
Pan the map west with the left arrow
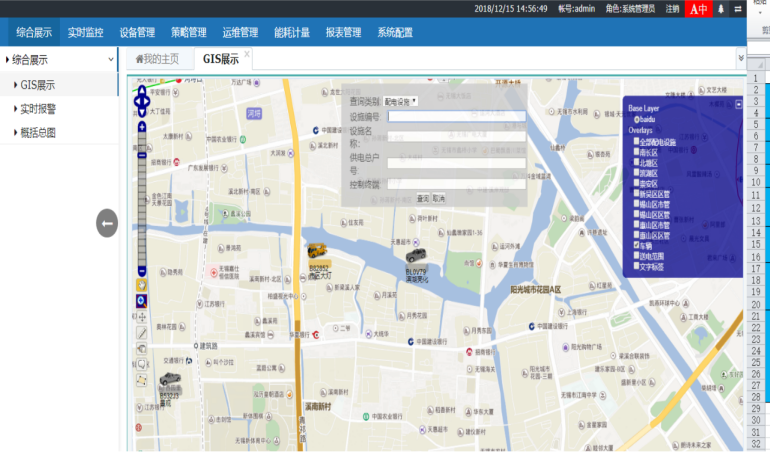click(136, 102)
